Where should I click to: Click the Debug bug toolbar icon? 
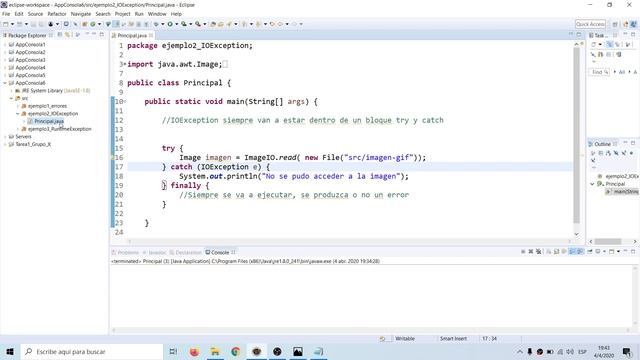(x=156, y=24)
